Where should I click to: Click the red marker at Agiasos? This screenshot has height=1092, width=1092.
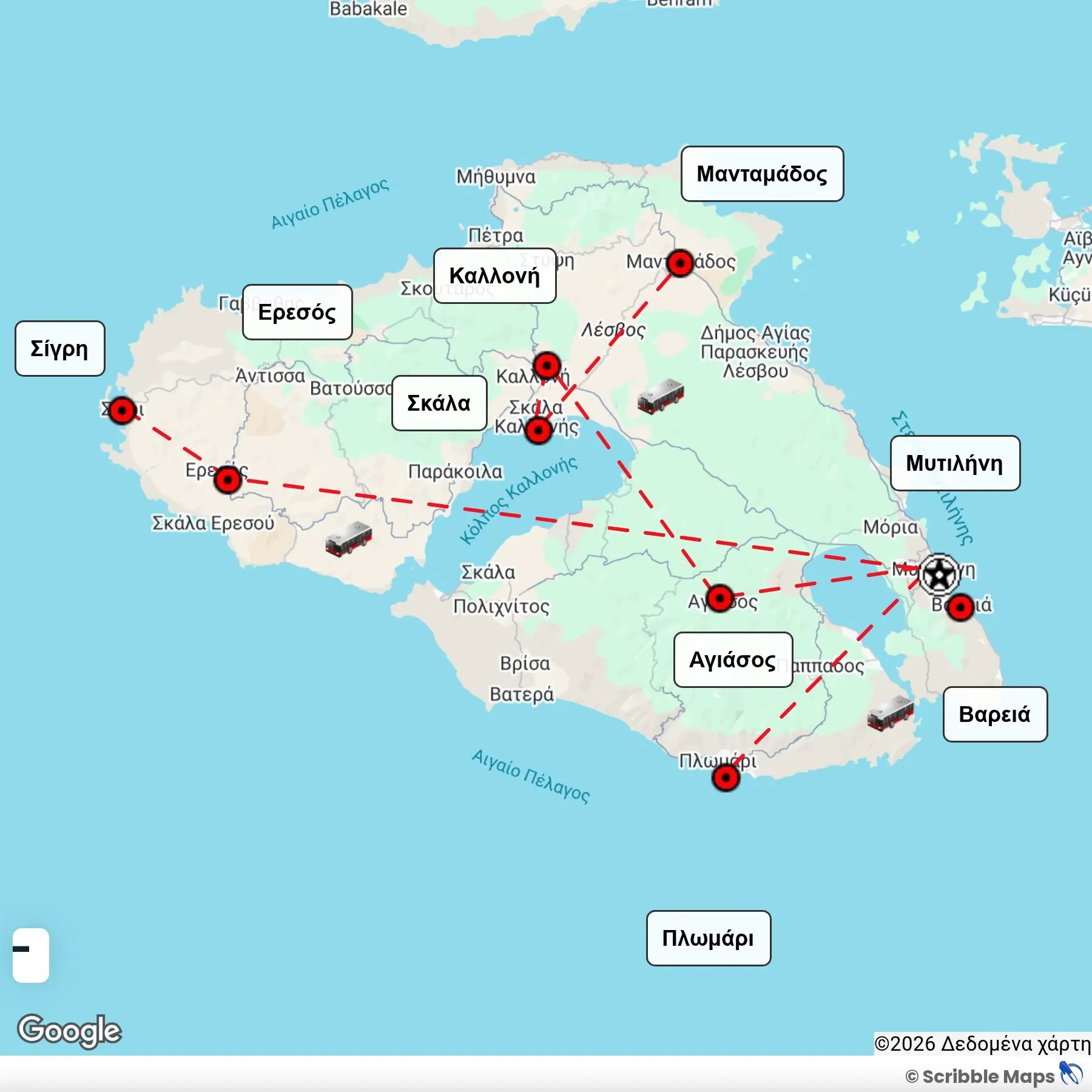(x=720, y=599)
